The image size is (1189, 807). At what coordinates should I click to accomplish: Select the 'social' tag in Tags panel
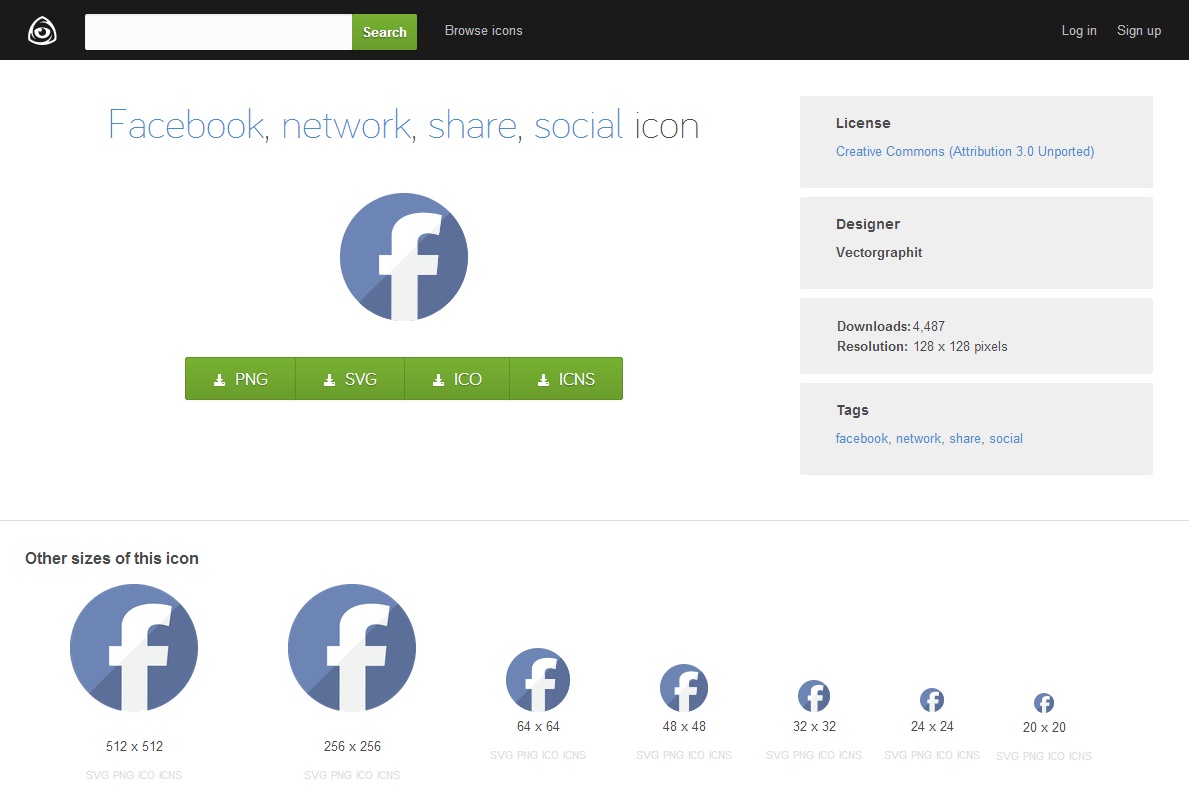pos(1005,438)
